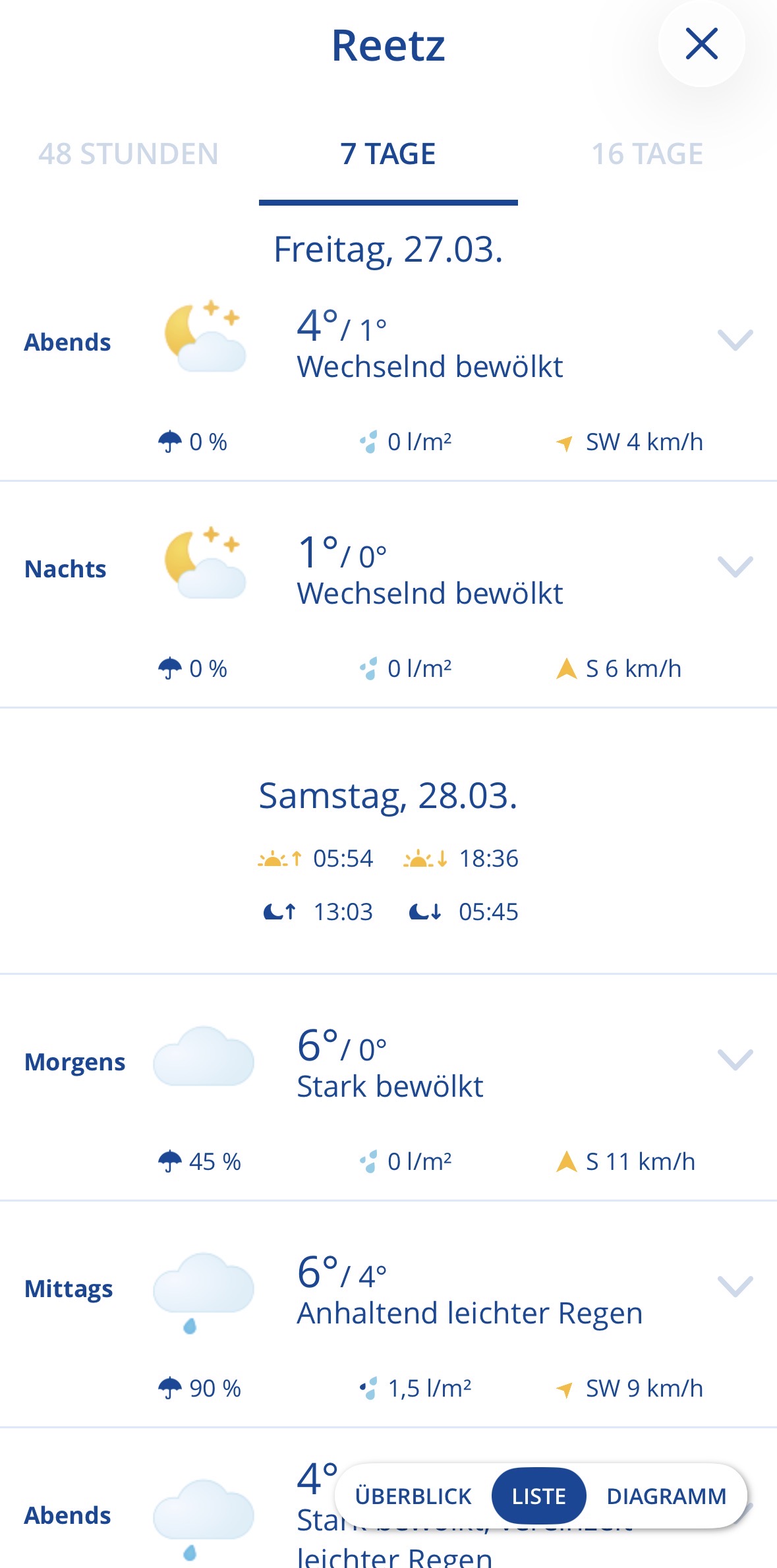Expand Saturday Mittags forecast details chevron

[x=735, y=1287]
